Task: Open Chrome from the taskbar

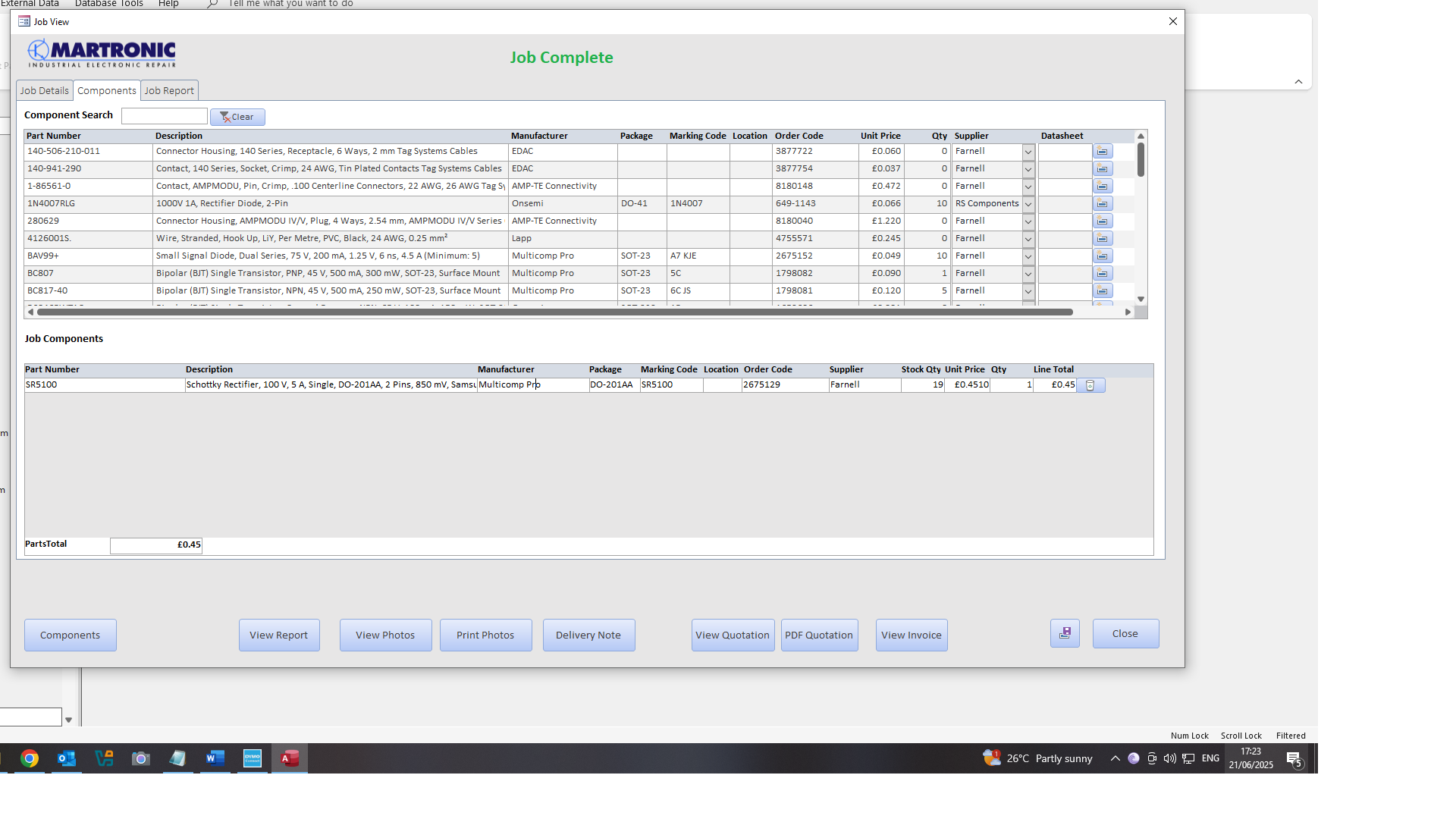Action: point(30,758)
